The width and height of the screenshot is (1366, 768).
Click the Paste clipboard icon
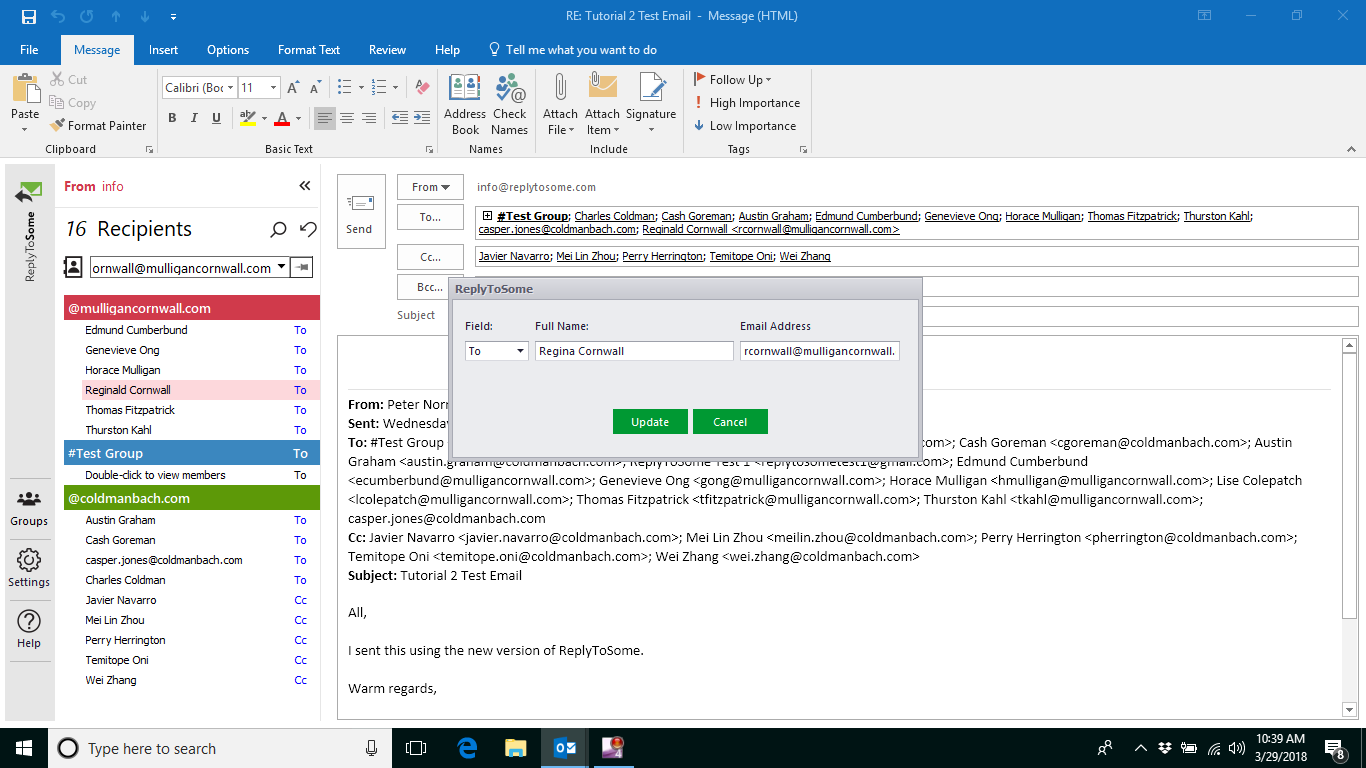(x=25, y=89)
